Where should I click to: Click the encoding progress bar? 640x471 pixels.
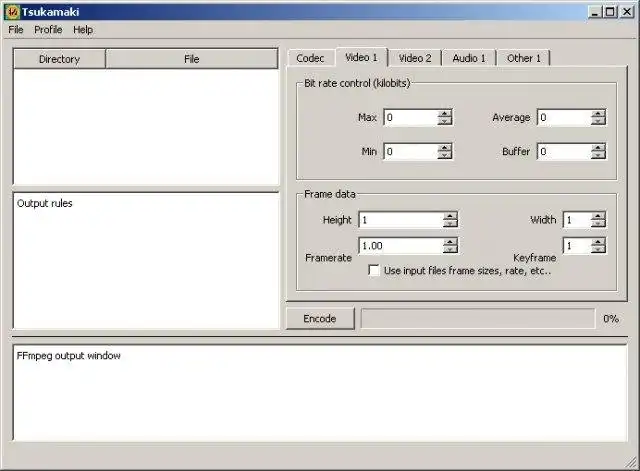coord(478,318)
